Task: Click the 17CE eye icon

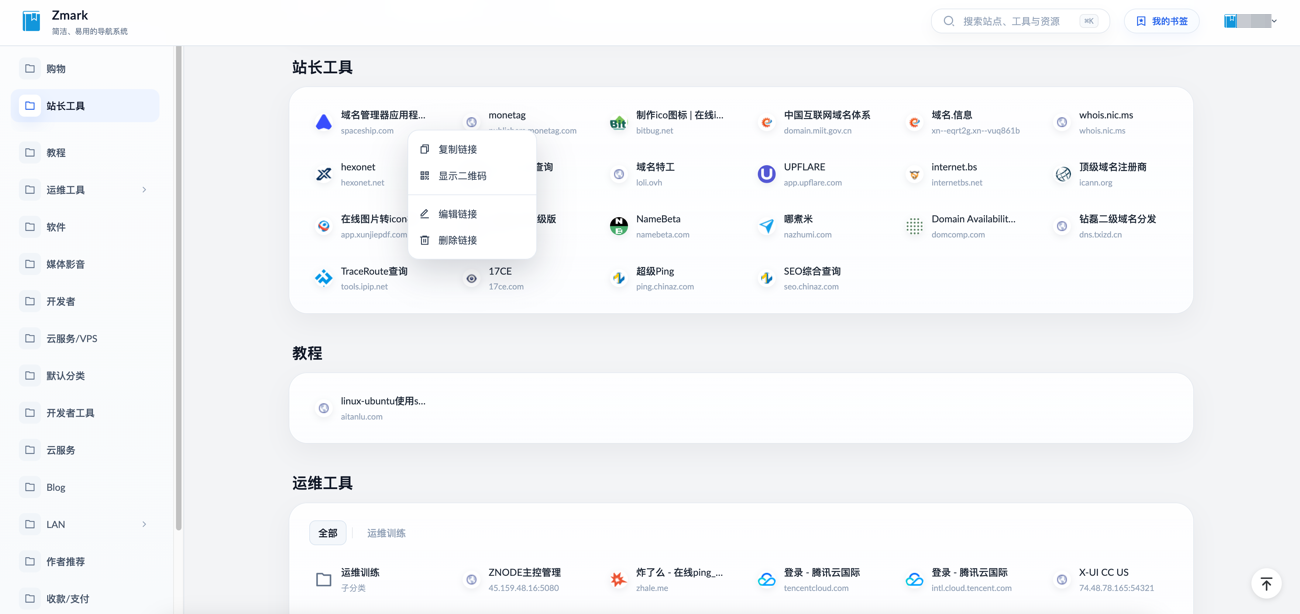Action: [472, 278]
